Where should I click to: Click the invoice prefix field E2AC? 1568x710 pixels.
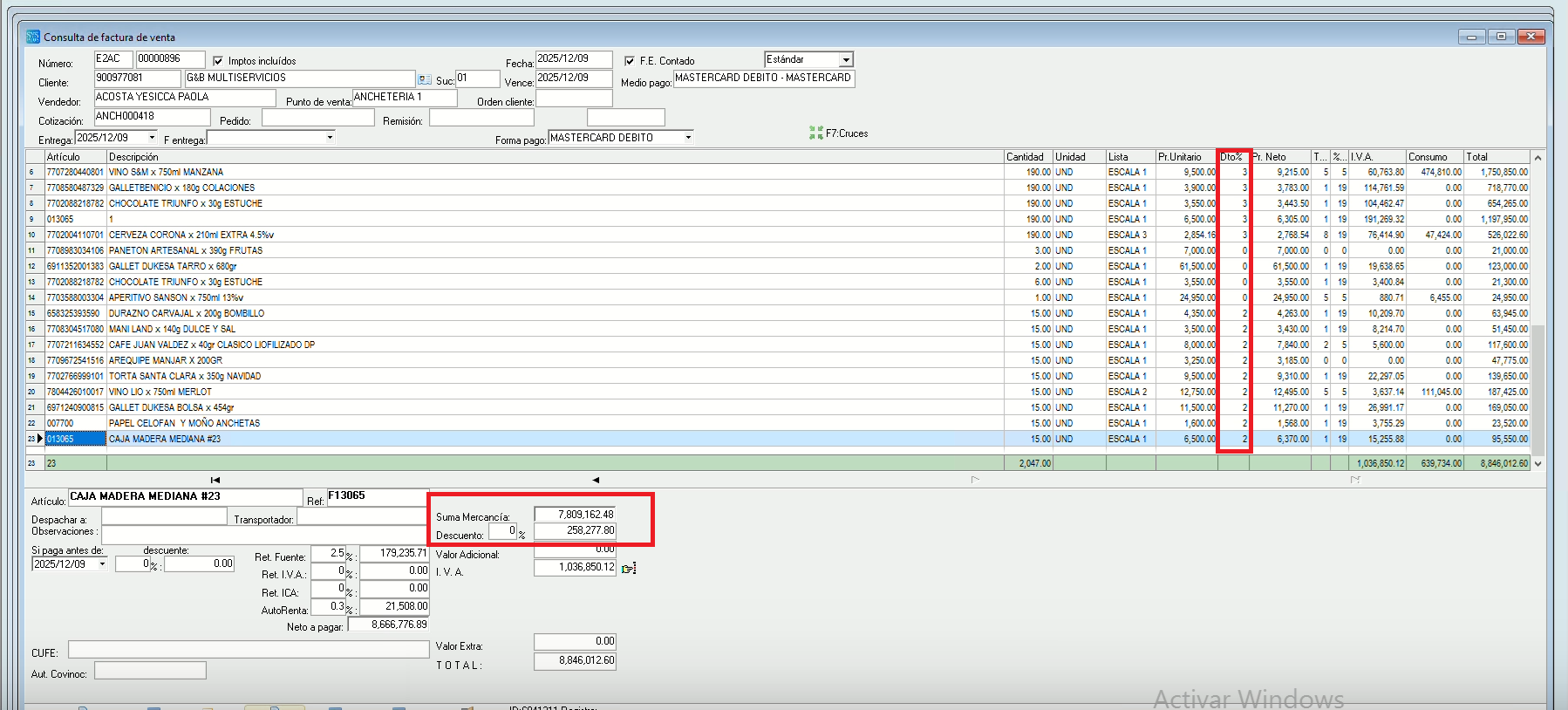[113, 59]
